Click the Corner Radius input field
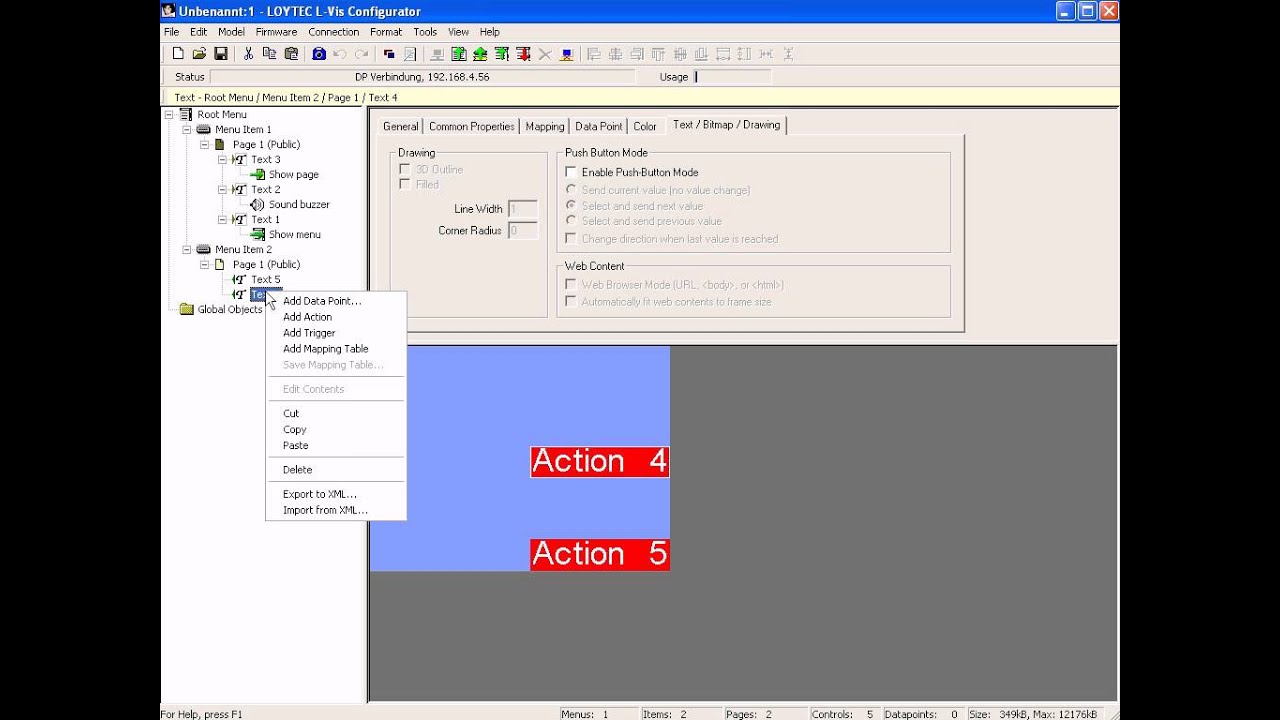Screen dimensions: 1280x720 click(523, 231)
